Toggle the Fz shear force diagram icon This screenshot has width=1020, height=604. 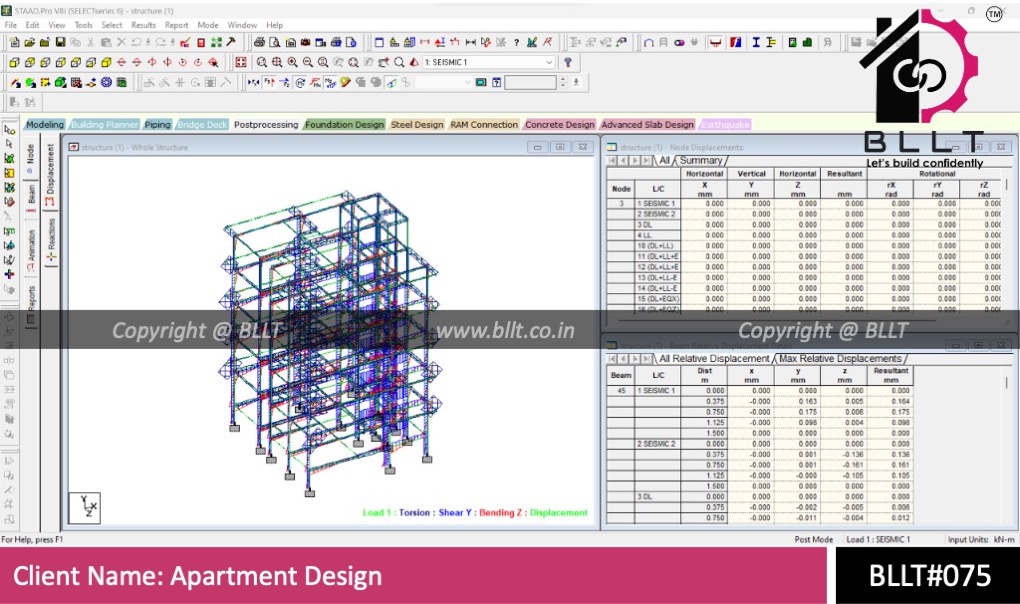point(284,83)
